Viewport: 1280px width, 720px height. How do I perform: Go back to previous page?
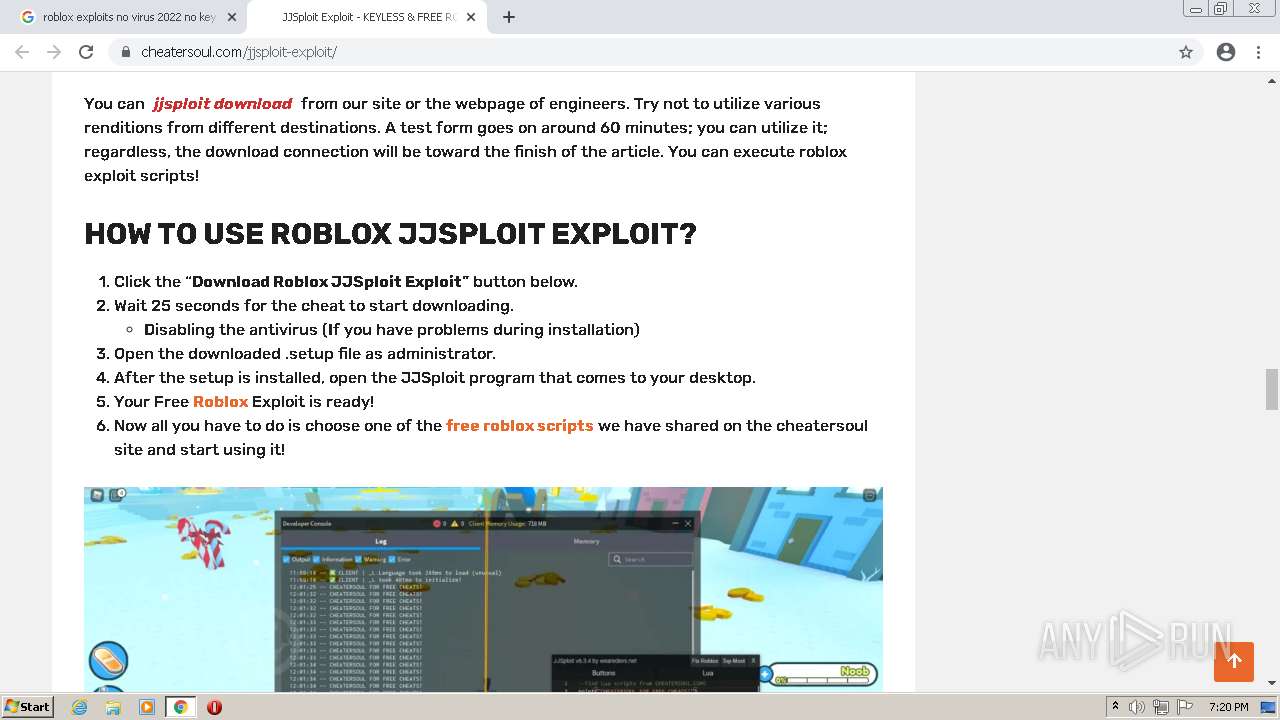tap(22, 52)
